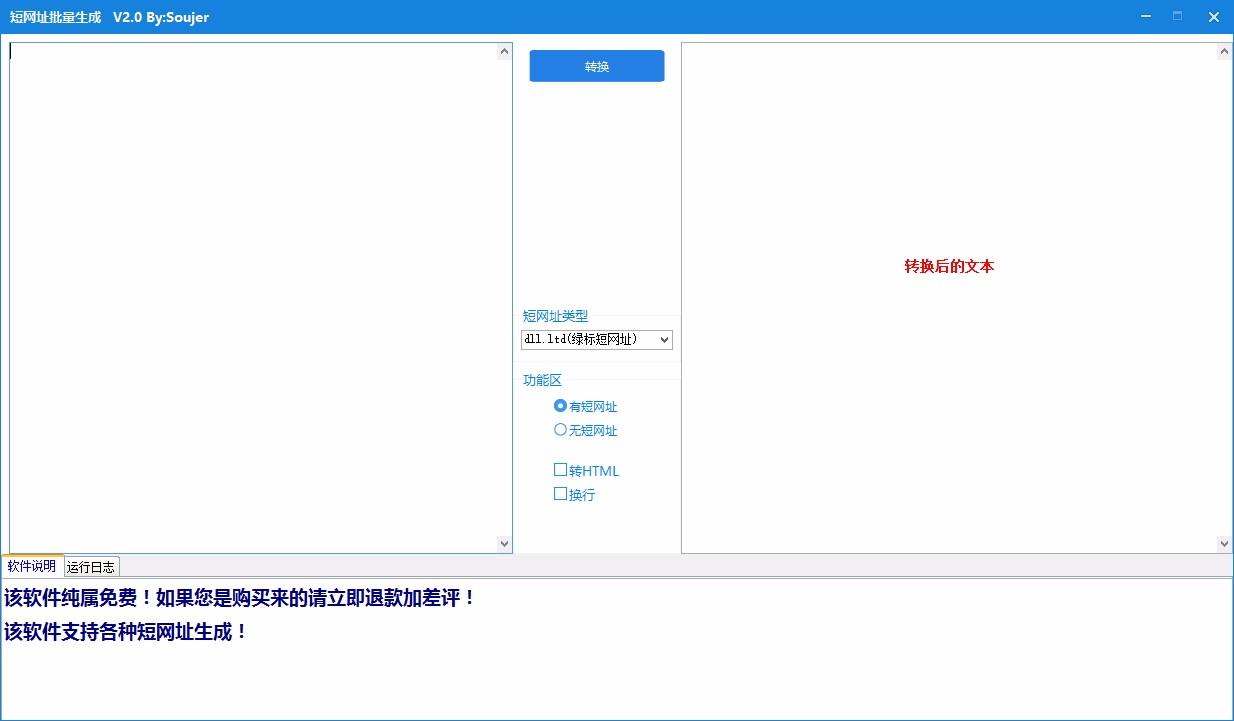The width and height of the screenshot is (1234, 721).
Task: Click left text area scroll-up arrow
Action: pyautogui.click(x=504, y=52)
